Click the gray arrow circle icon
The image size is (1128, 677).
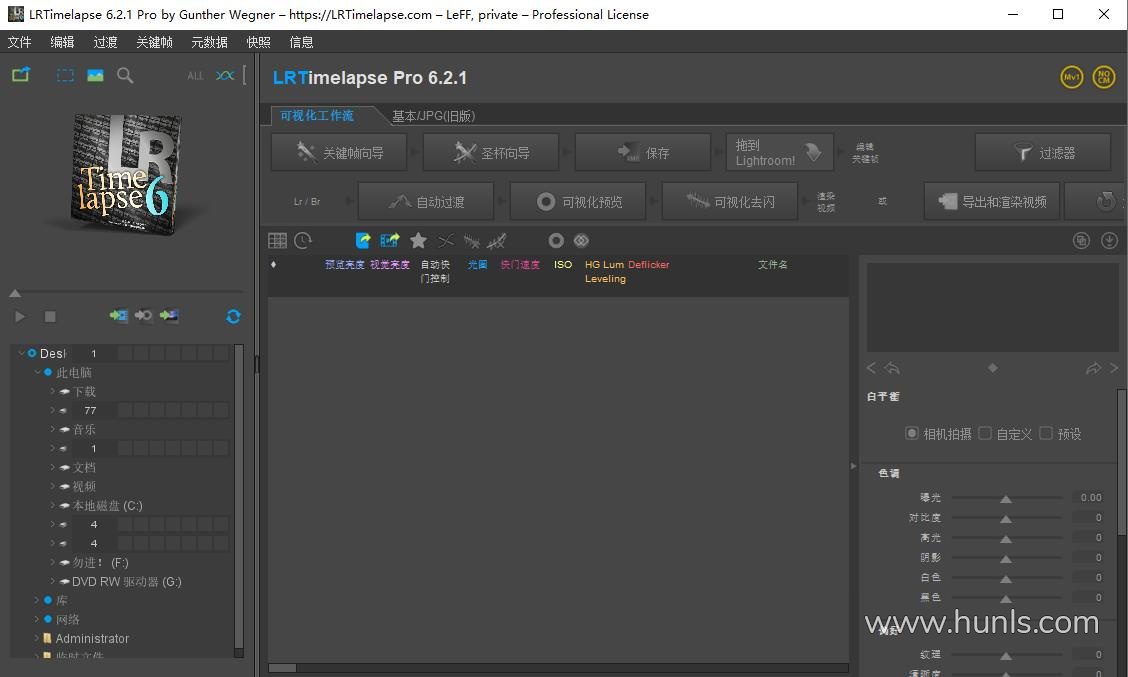pos(143,315)
